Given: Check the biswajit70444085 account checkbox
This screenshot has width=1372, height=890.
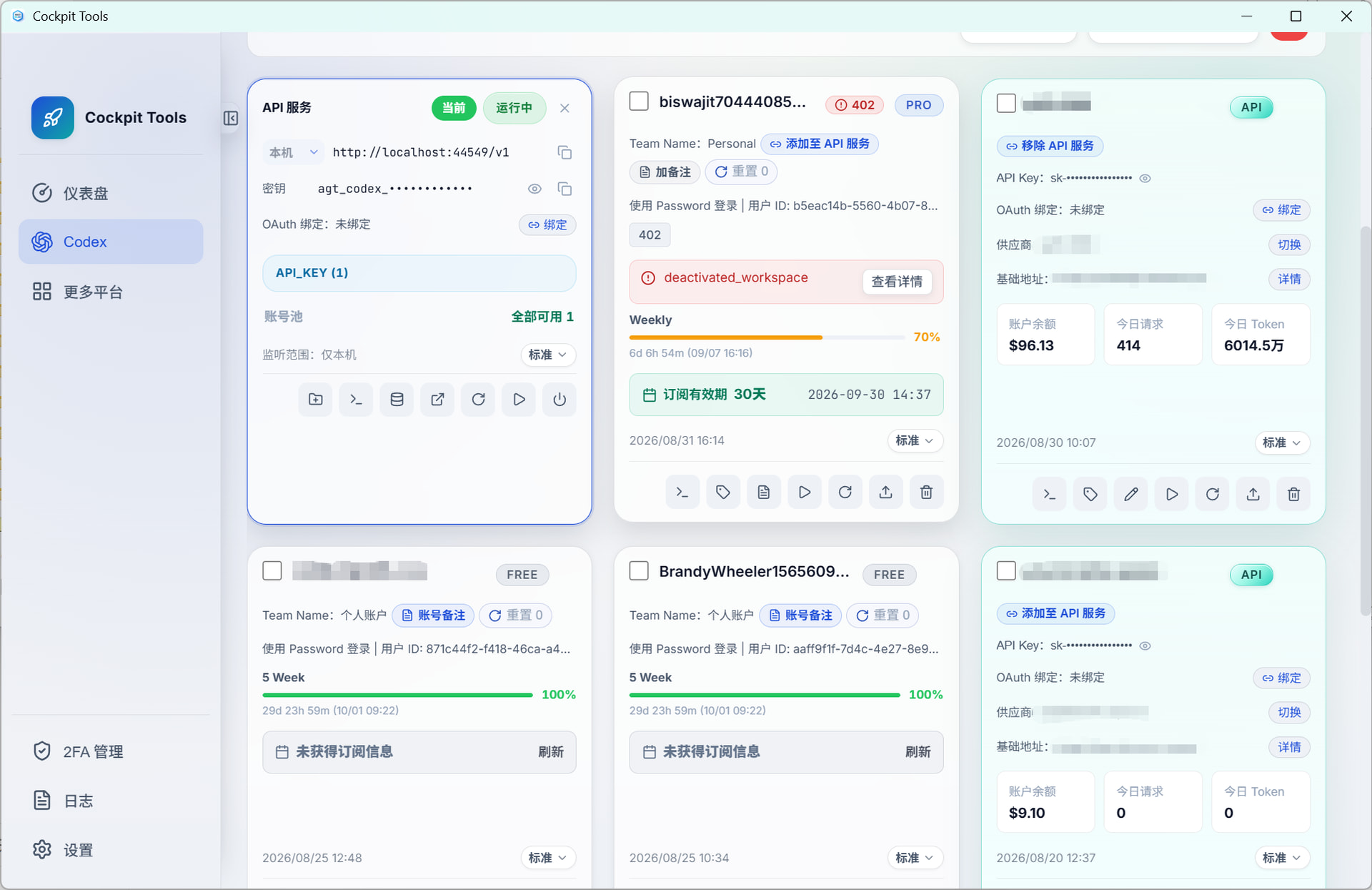Looking at the screenshot, I should (639, 102).
